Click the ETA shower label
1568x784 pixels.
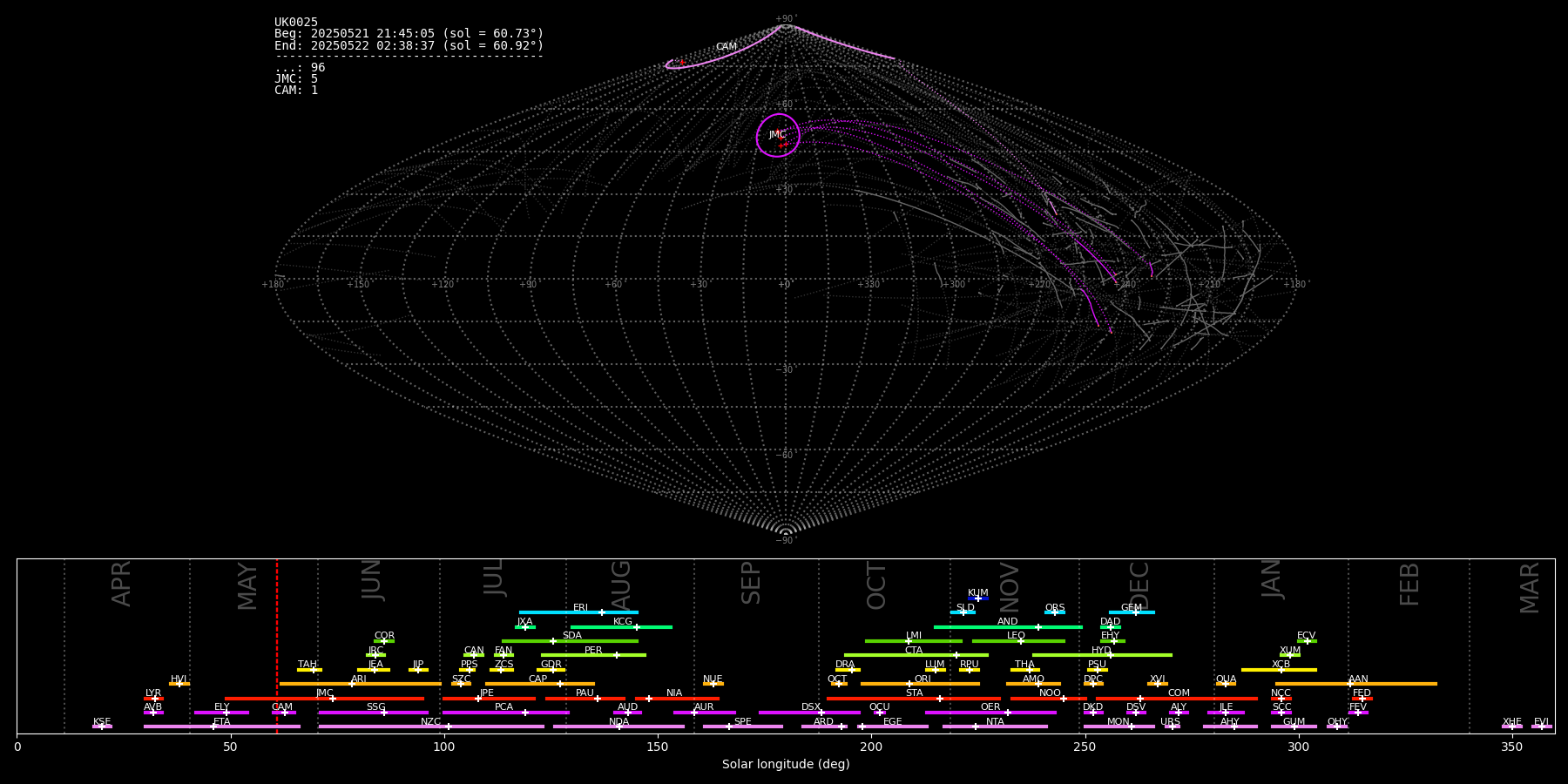222,722
